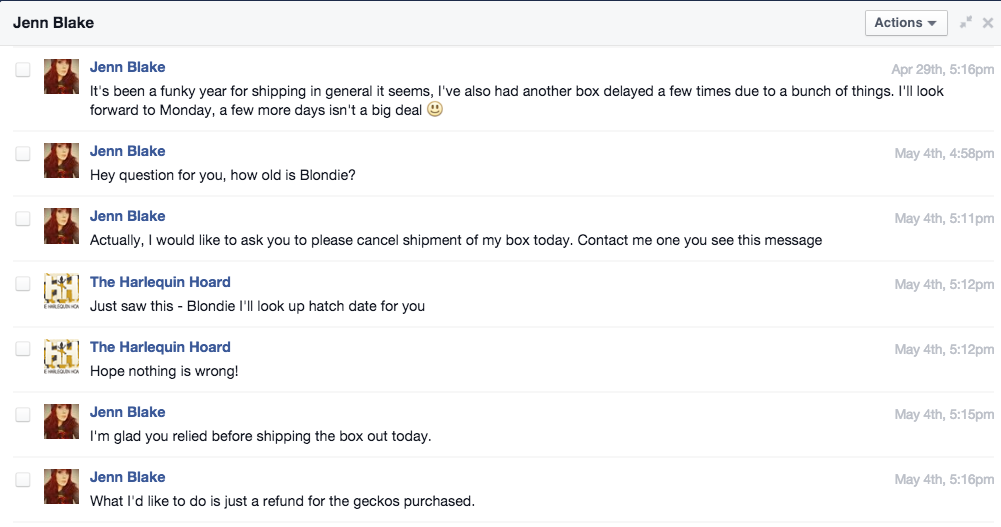Click Jenn Blake name above the refund message
Screen dimensions: 1001x527
click(127, 477)
